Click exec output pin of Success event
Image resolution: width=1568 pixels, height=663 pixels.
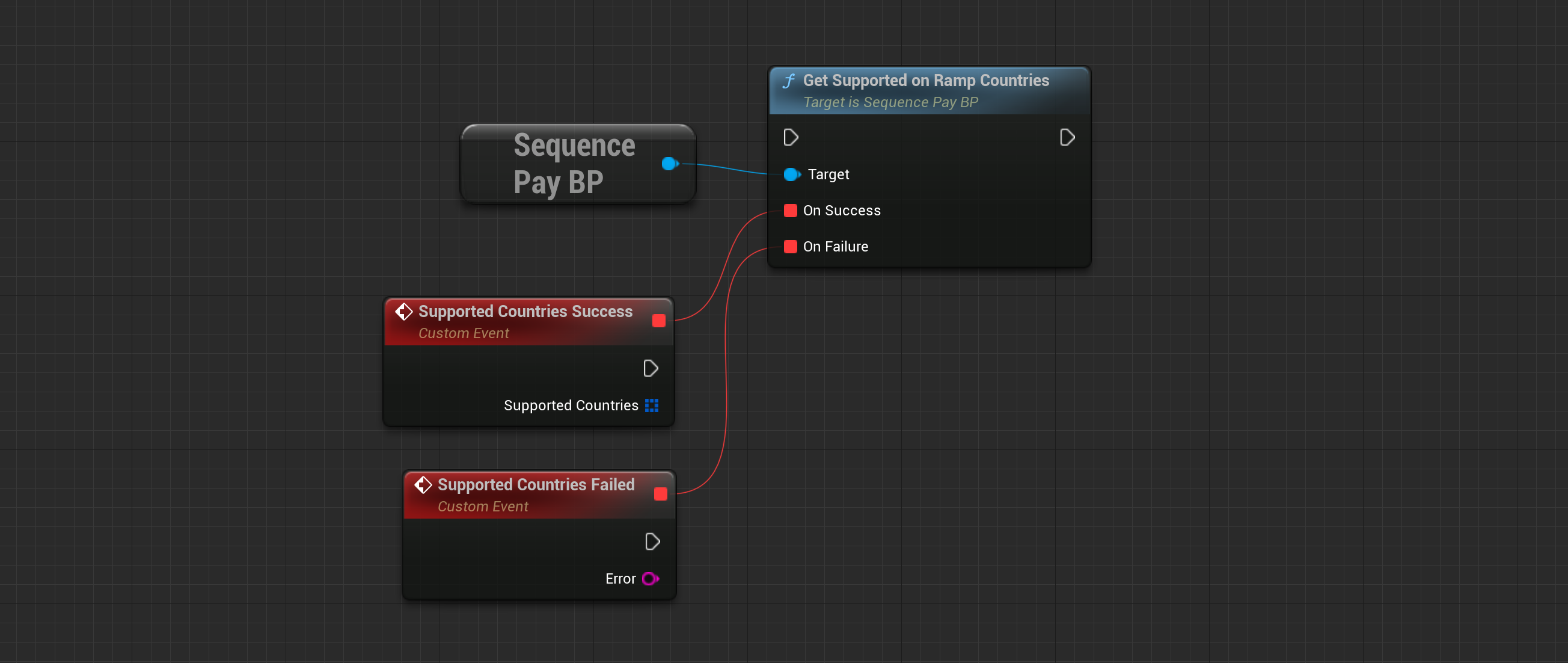[x=650, y=369]
